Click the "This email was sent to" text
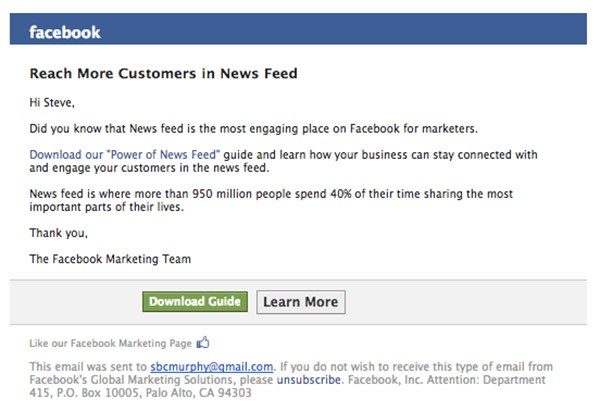600x411 pixels. coord(88,367)
